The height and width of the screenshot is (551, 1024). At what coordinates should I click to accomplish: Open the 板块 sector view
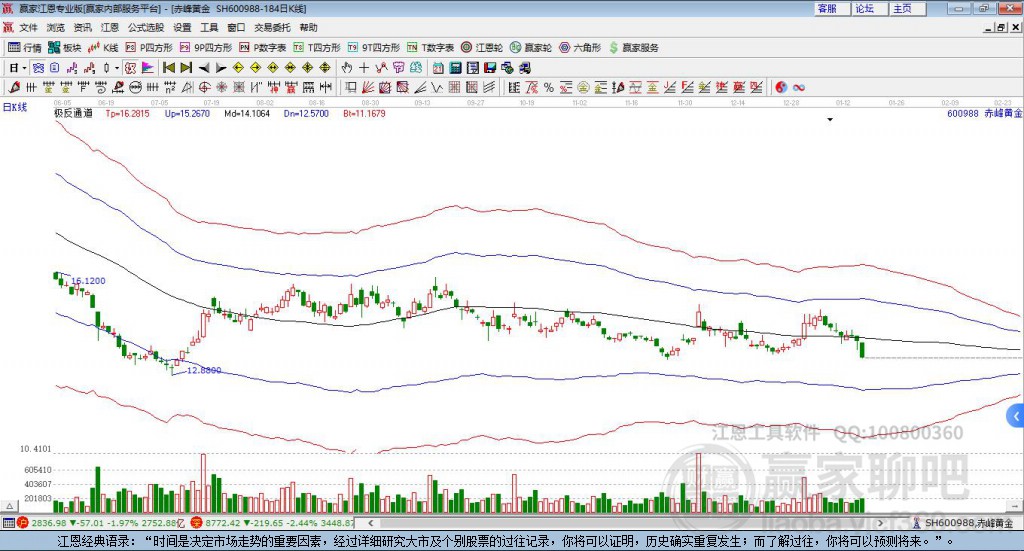65,48
